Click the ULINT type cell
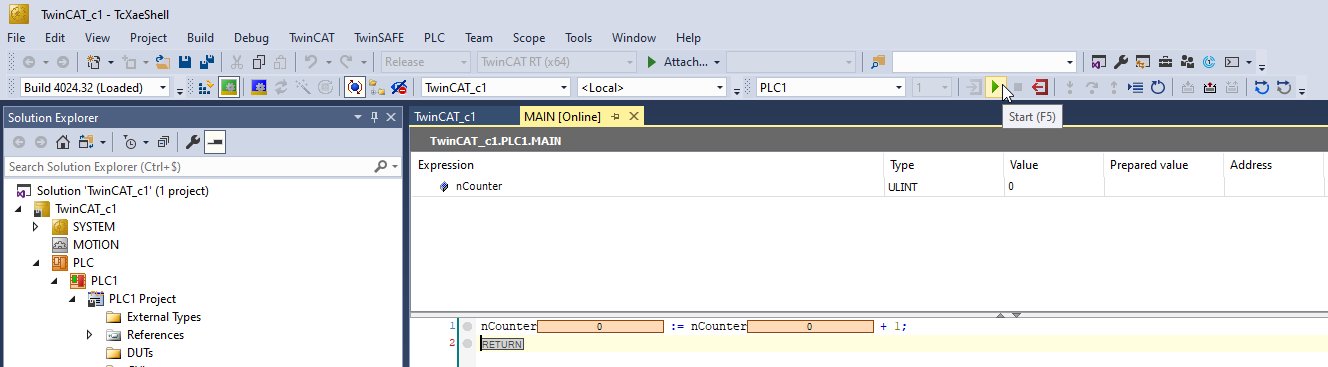 click(944, 186)
